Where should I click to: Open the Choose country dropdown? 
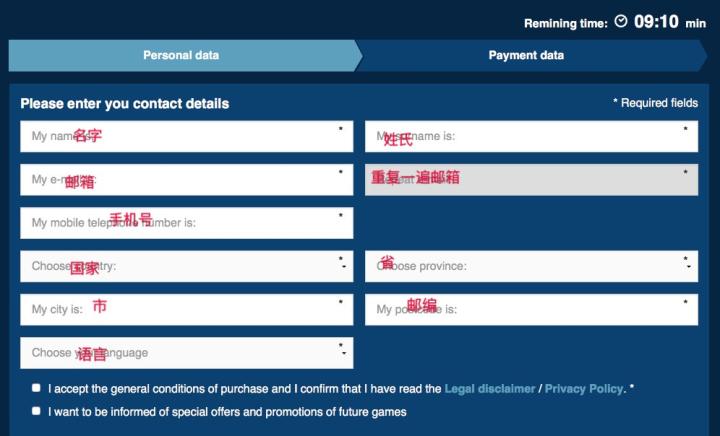186,266
